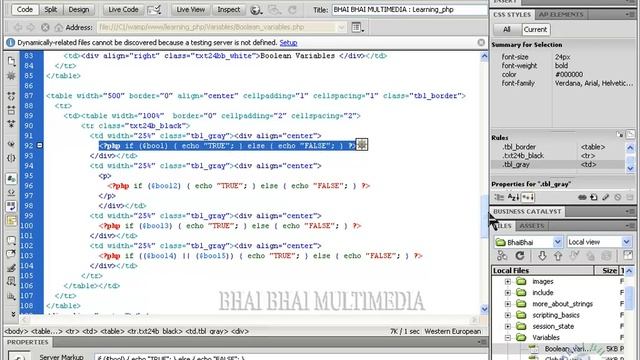Toggle Live Code mode
The height and width of the screenshot is (360, 640).
(123, 9)
